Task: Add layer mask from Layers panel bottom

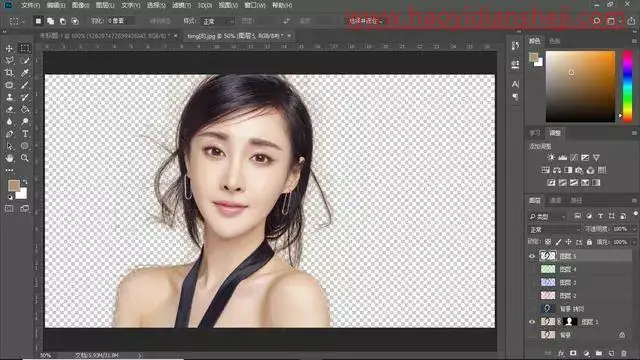Action: [573, 353]
